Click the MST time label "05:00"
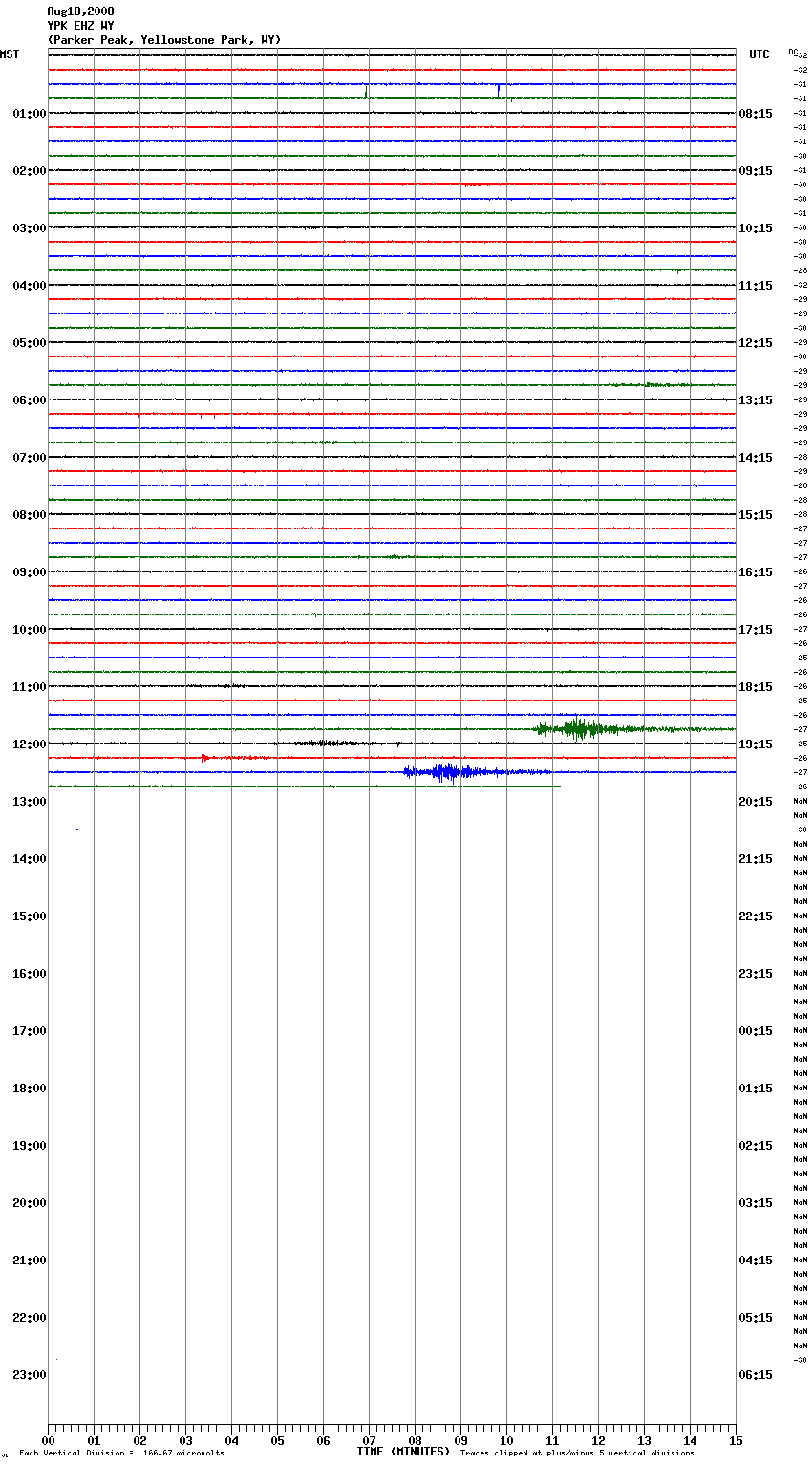812x1466 pixels. click(30, 343)
